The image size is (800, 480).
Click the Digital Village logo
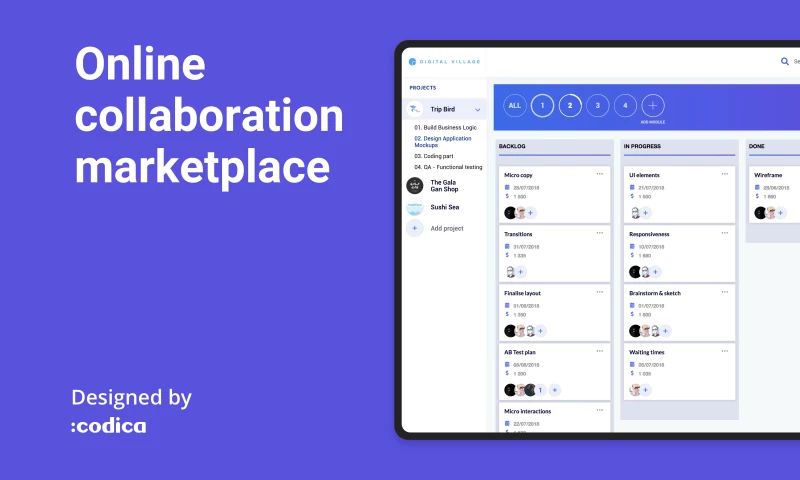444,62
